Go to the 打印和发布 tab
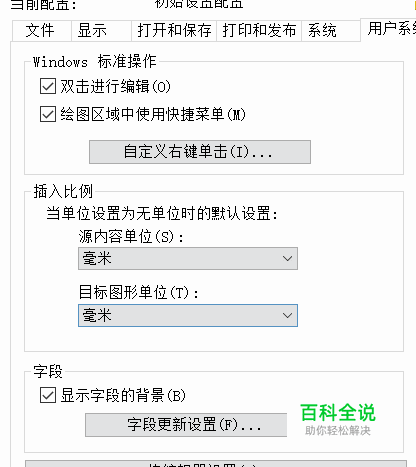This screenshot has height=467, width=416. point(259,31)
